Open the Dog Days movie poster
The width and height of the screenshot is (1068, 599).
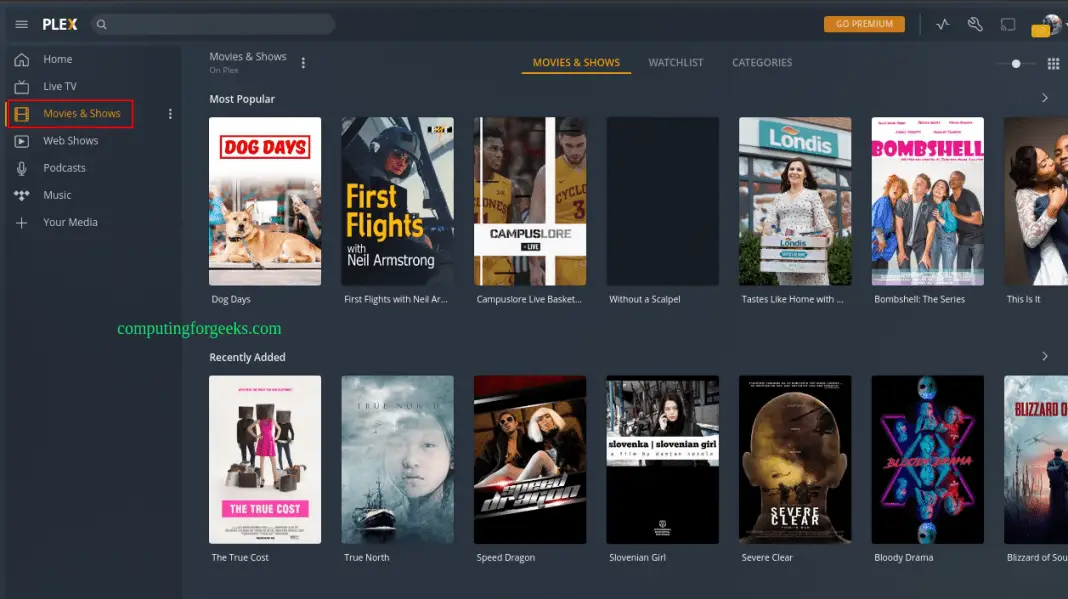coord(264,200)
